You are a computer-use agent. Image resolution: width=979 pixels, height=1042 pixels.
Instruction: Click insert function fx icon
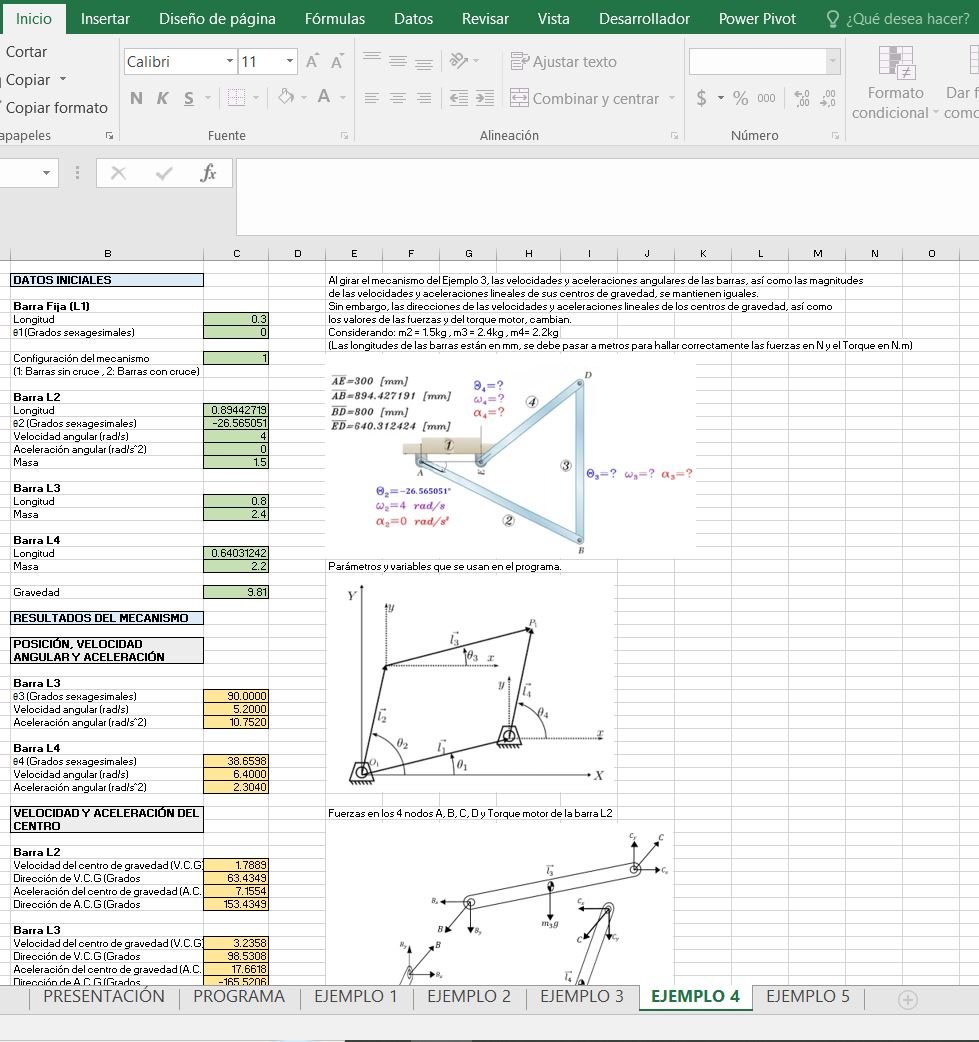pos(208,173)
